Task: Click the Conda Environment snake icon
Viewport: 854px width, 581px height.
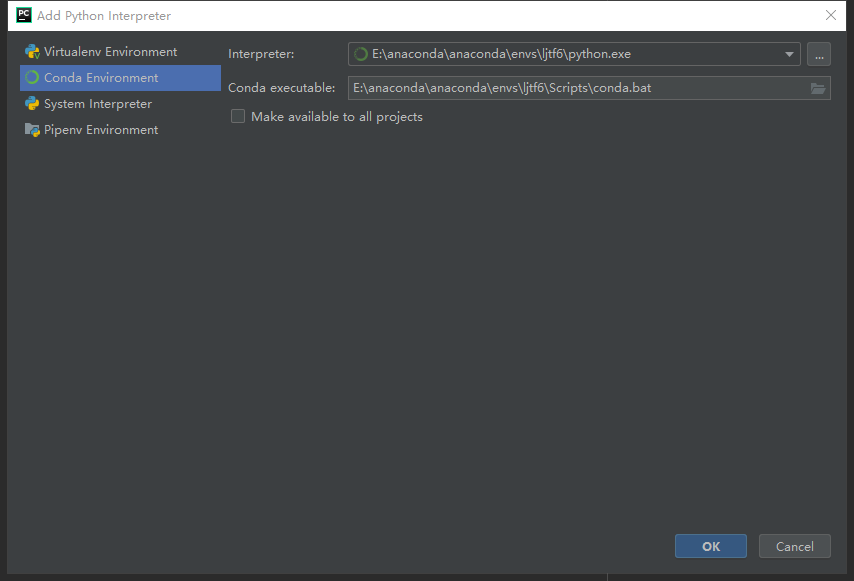Action: pos(33,77)
